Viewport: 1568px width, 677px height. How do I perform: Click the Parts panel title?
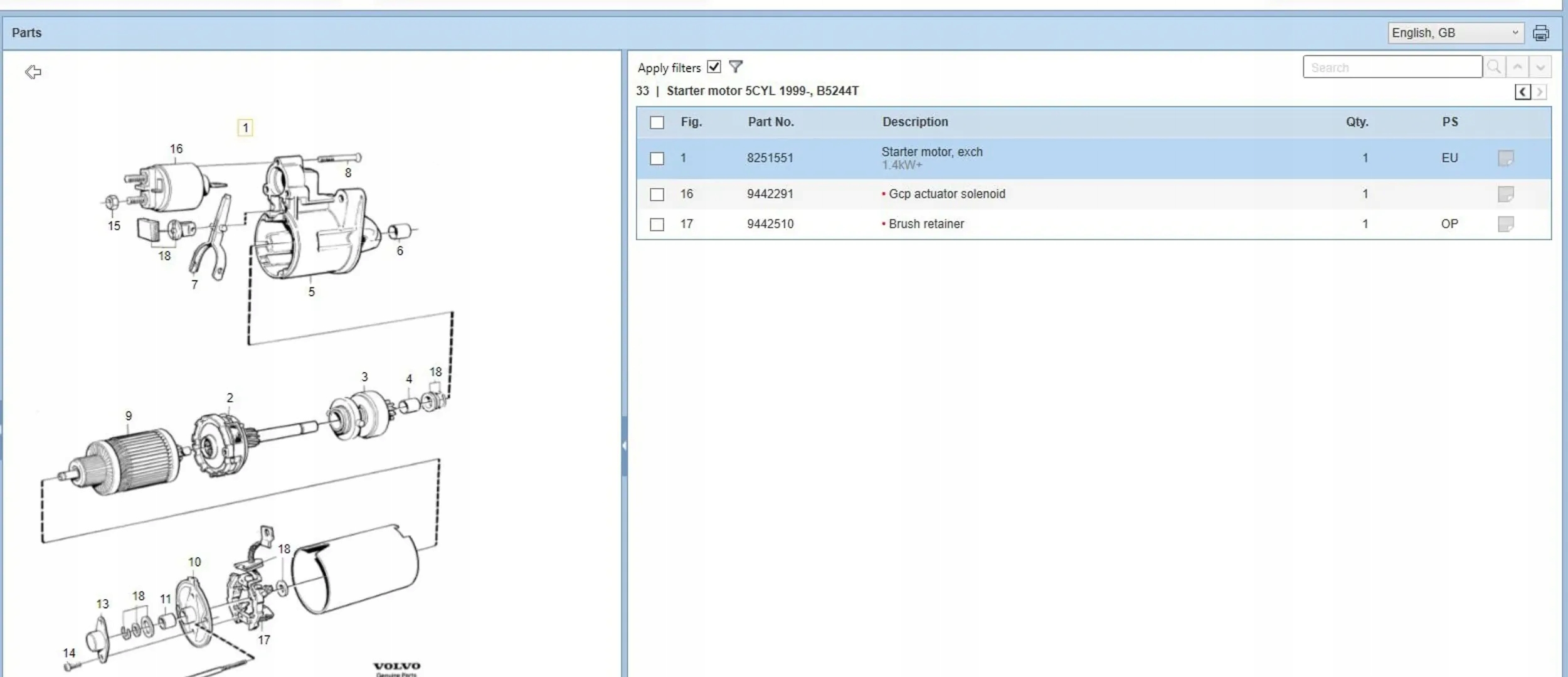click(26, 33)
